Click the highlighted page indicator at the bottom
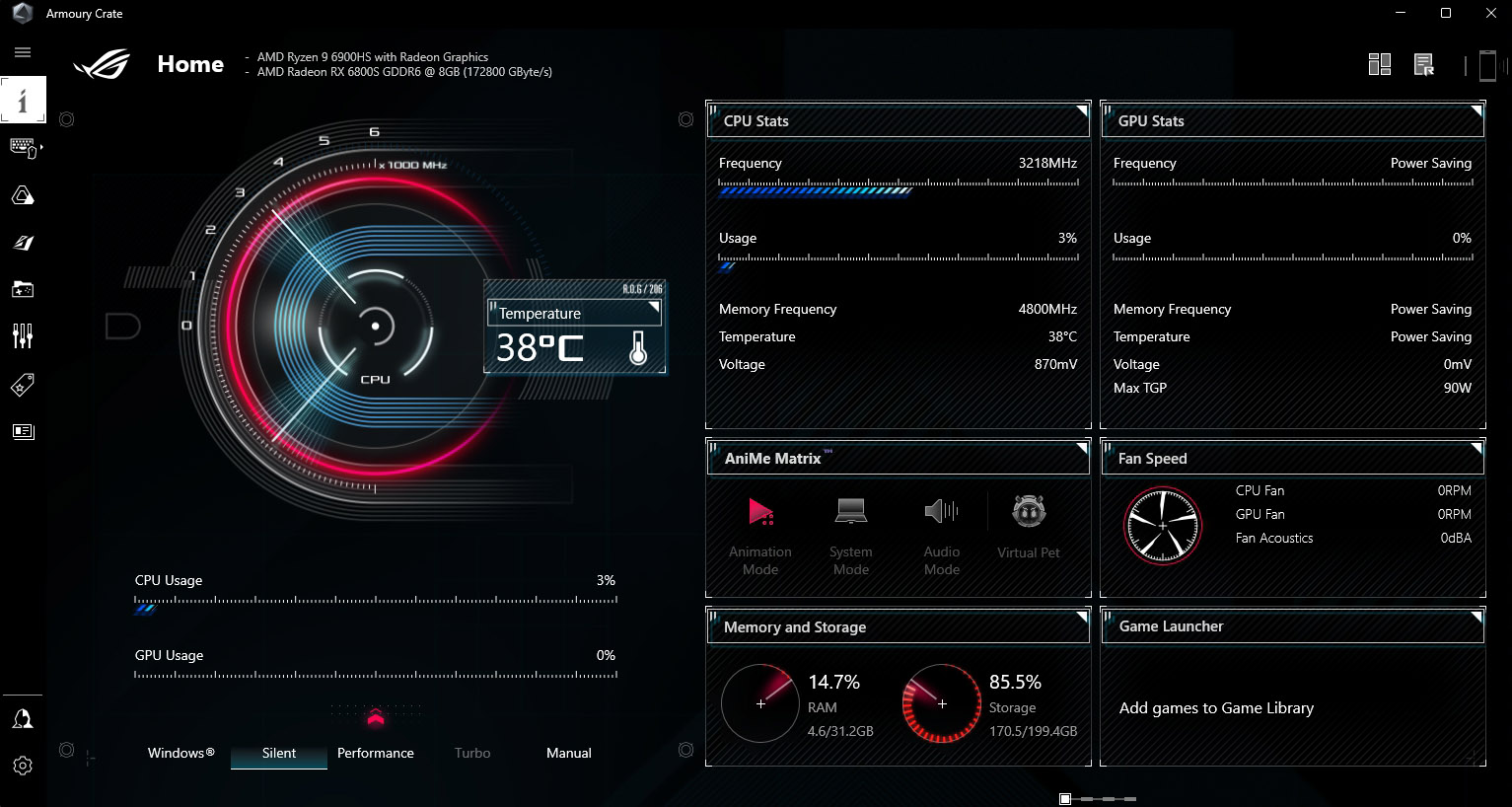The image size is (1512, 807). coord(1065,798)
